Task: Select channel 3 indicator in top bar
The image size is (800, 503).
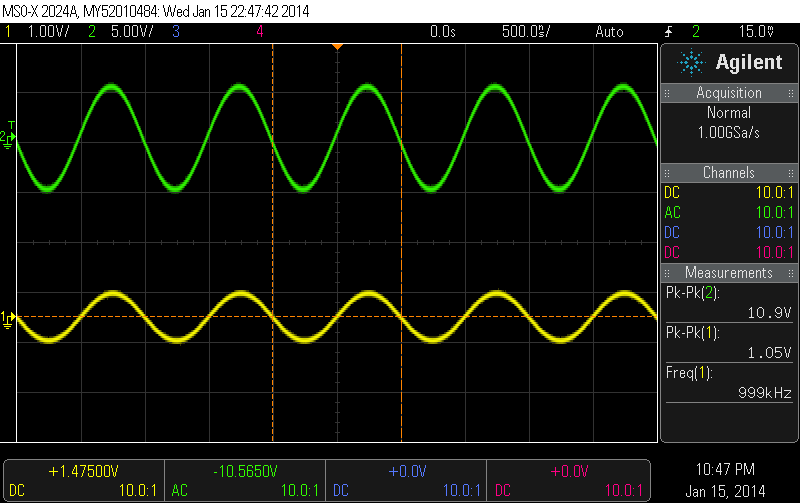Action: (x=175, y=32)
